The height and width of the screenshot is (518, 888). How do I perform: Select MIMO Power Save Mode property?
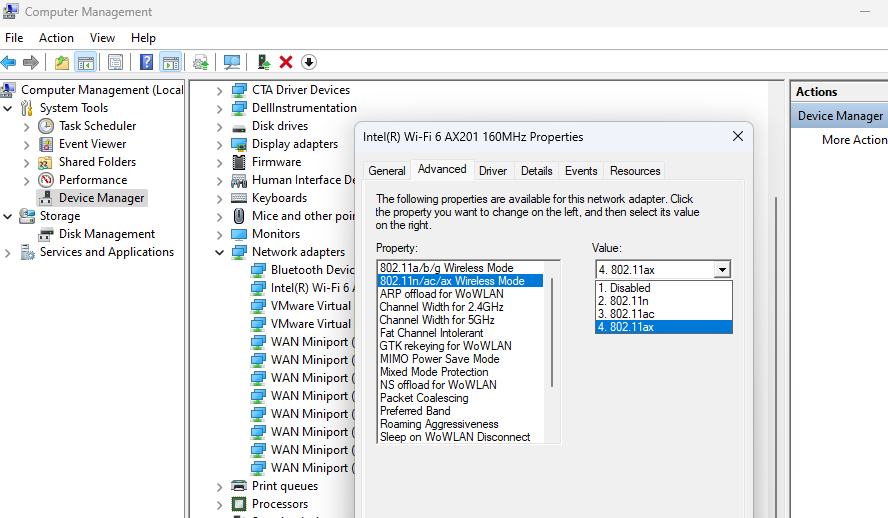(460, 359)
